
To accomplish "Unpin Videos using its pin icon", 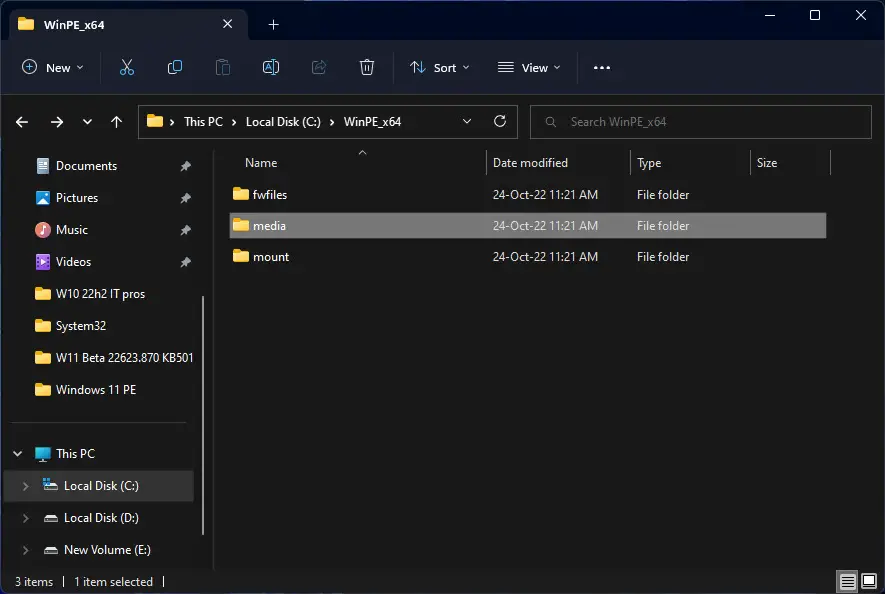I will (x=185, y=262).
